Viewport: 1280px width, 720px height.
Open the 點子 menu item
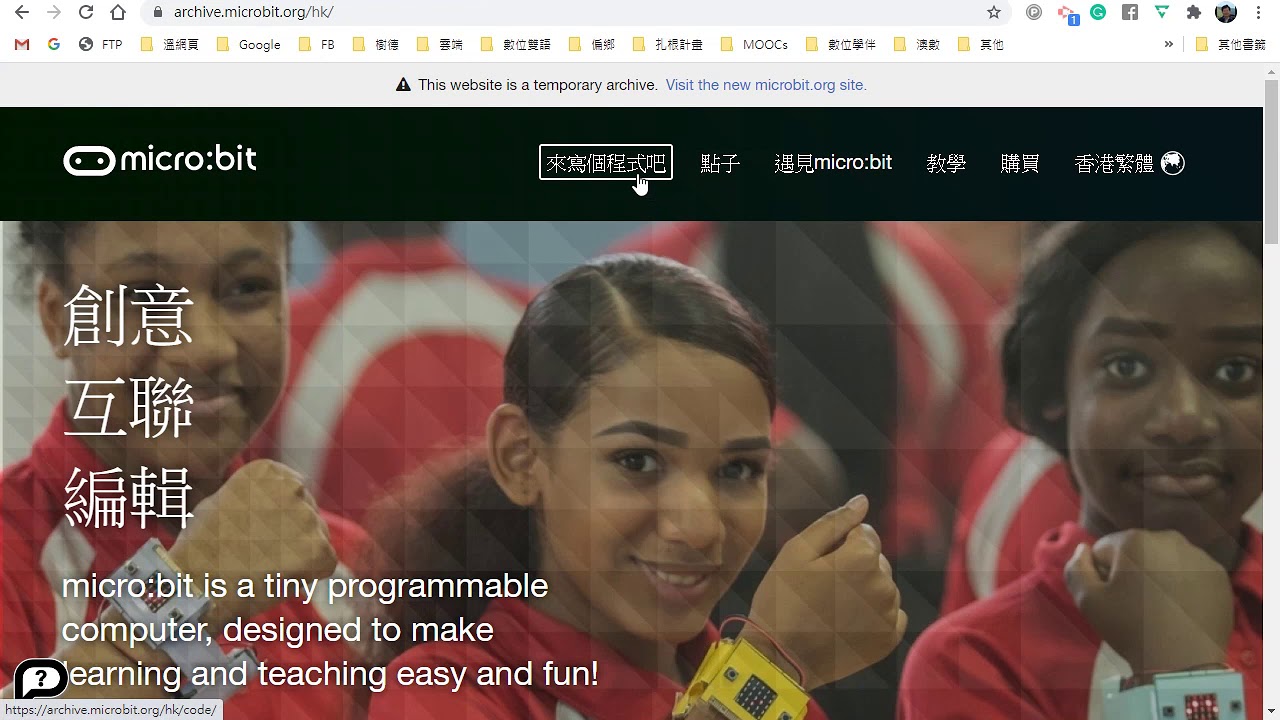click(x=720, y=163)
